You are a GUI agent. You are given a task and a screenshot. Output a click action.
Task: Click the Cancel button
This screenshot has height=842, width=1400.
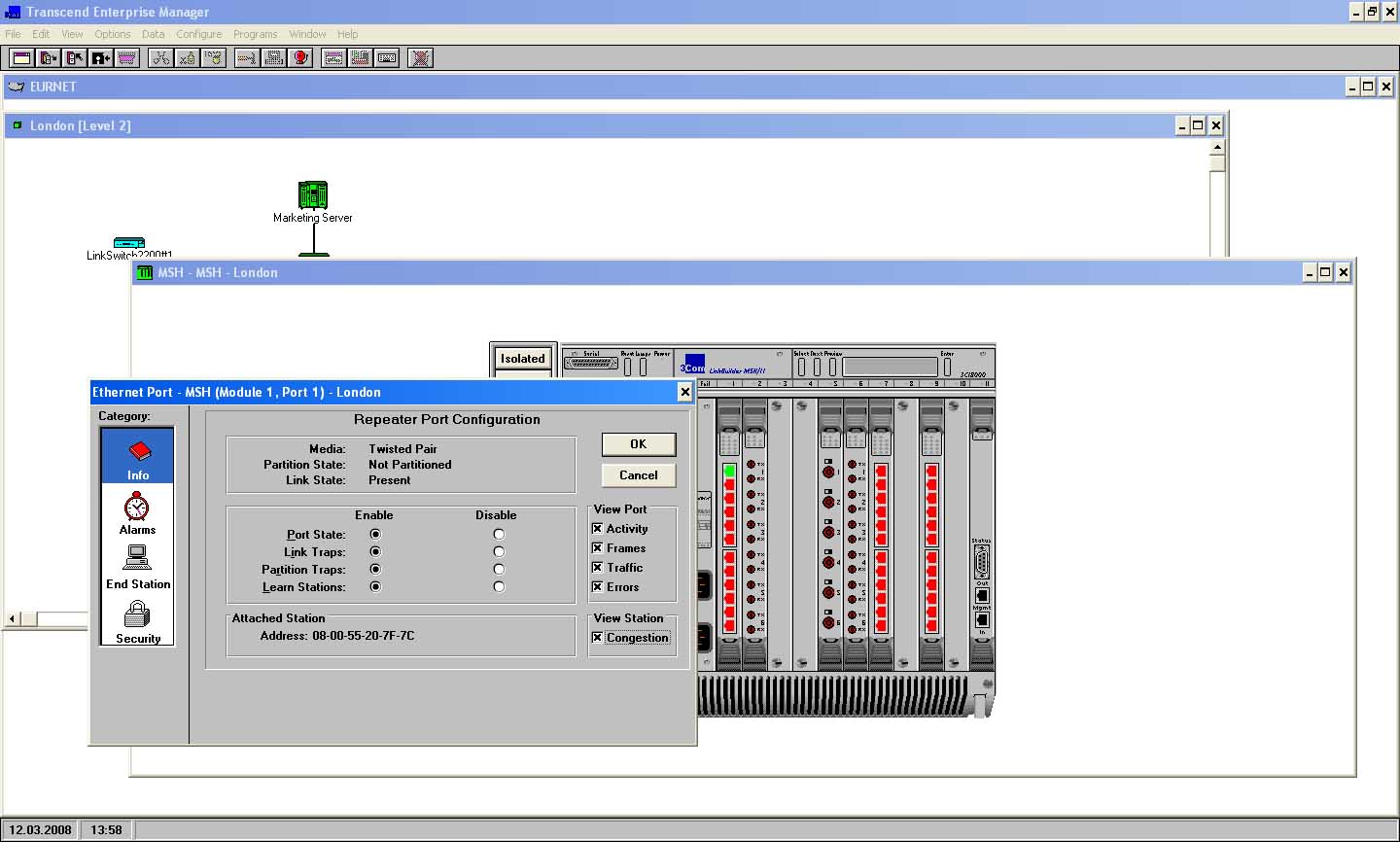click(638, 475)
